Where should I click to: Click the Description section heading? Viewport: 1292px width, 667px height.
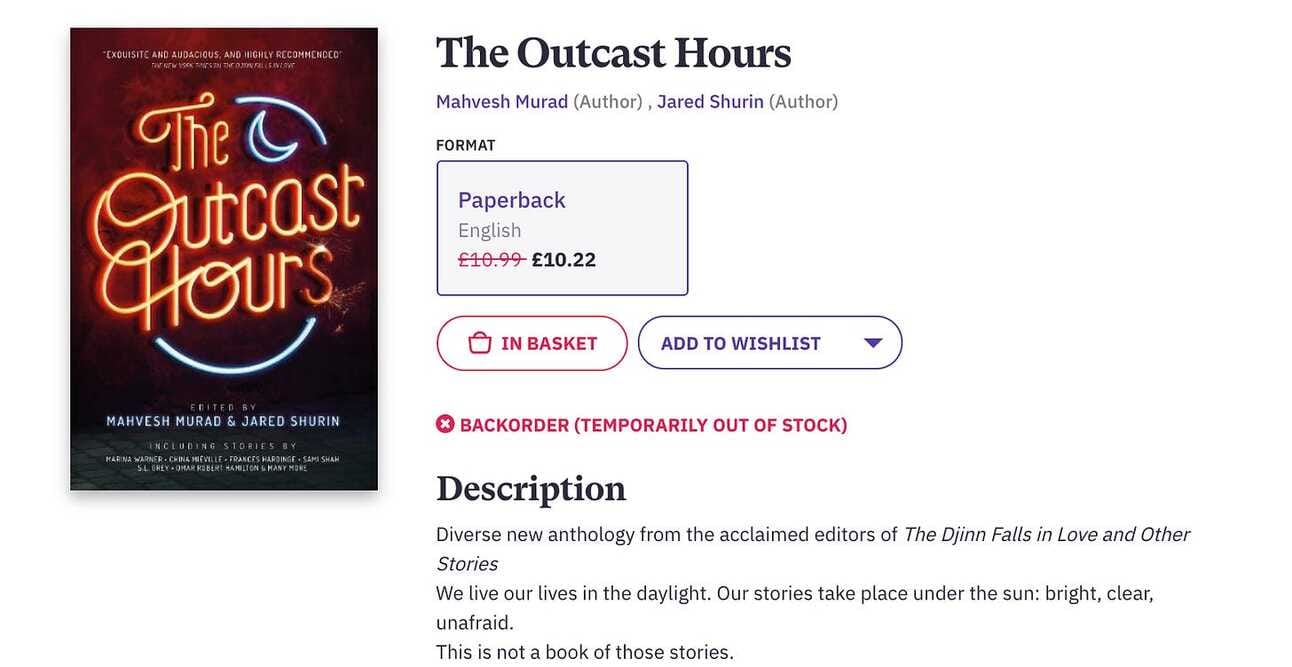tap(531, 488)
